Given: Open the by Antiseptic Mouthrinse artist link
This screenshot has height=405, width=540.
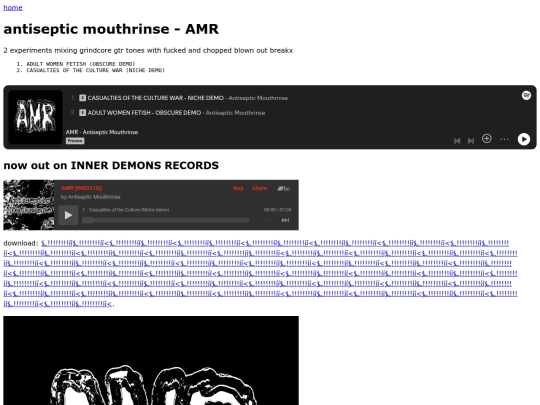Looking at the screenshot, I should pyautogui.click(x=91, y=197).
